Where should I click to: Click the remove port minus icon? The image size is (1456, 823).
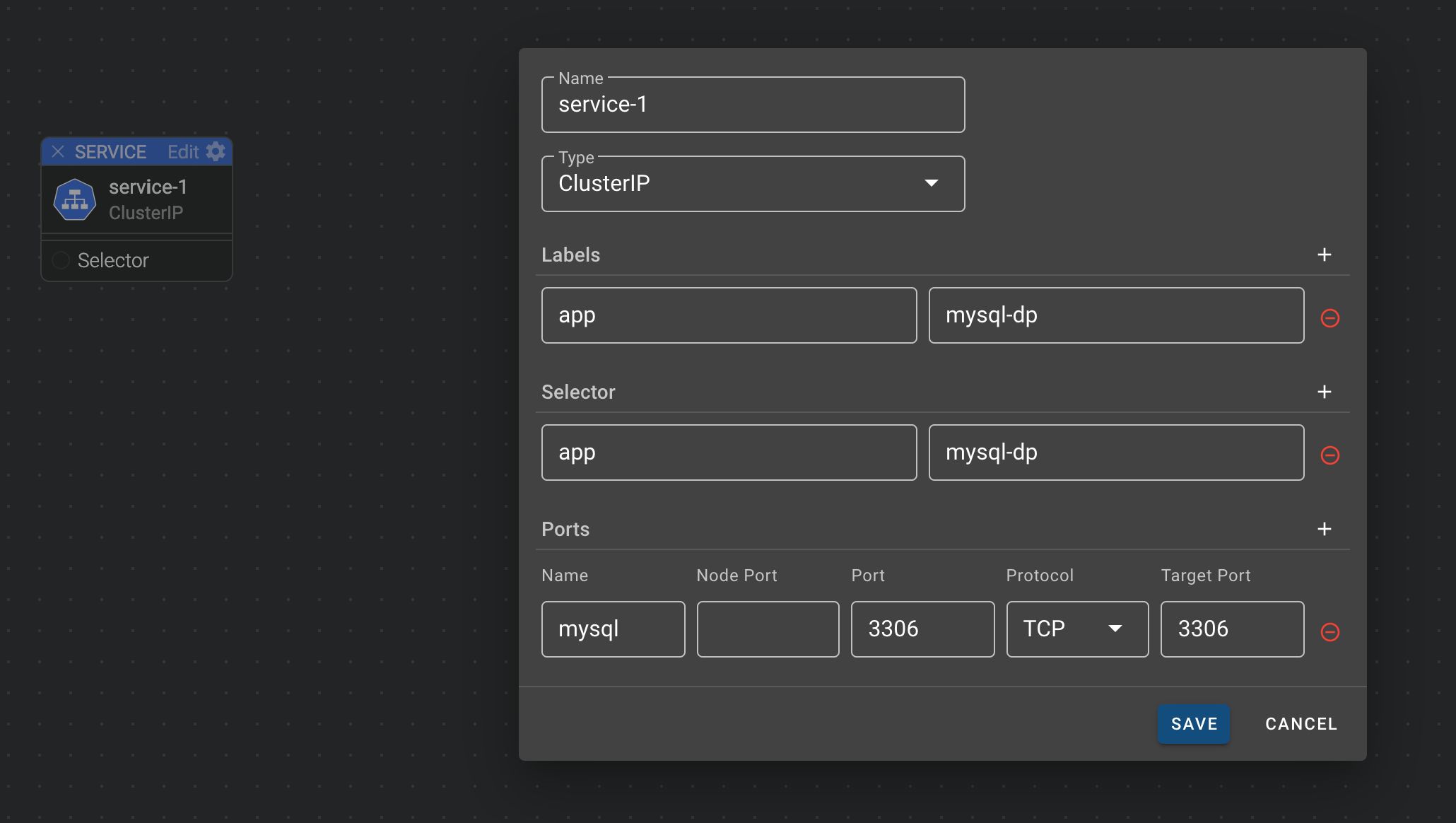coord(1330,632)
